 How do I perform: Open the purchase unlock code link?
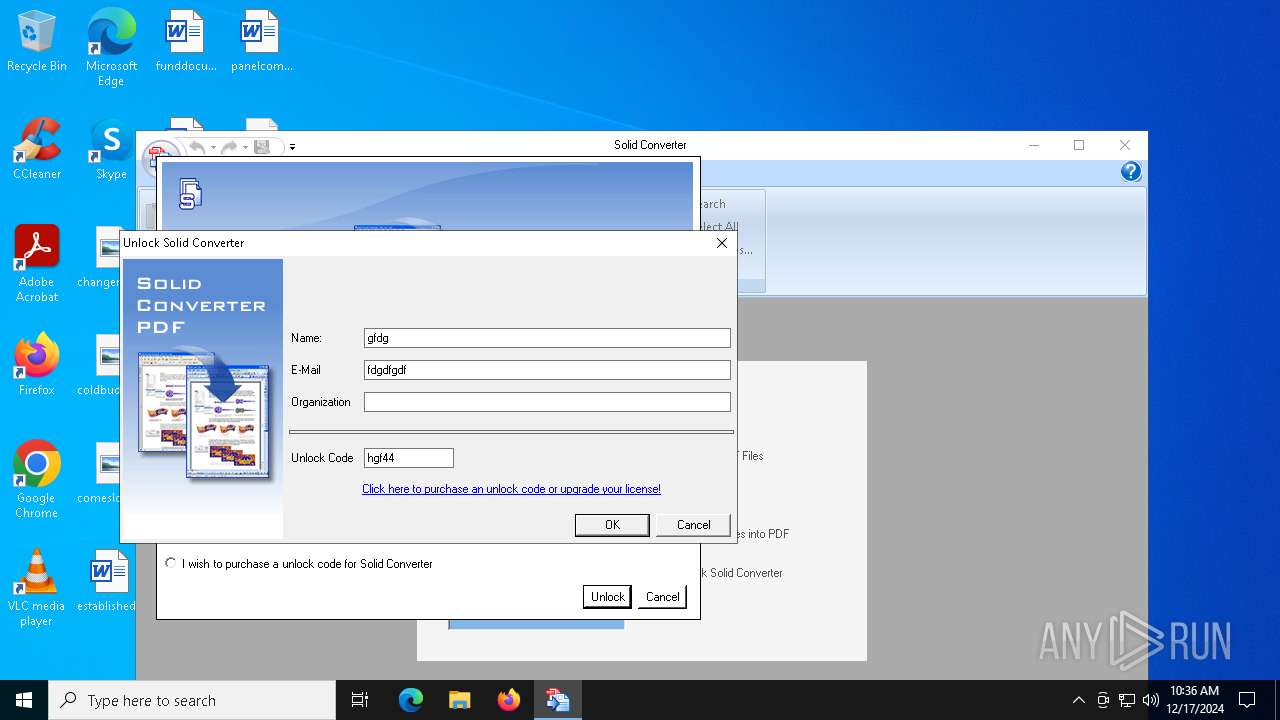(511, 489)
